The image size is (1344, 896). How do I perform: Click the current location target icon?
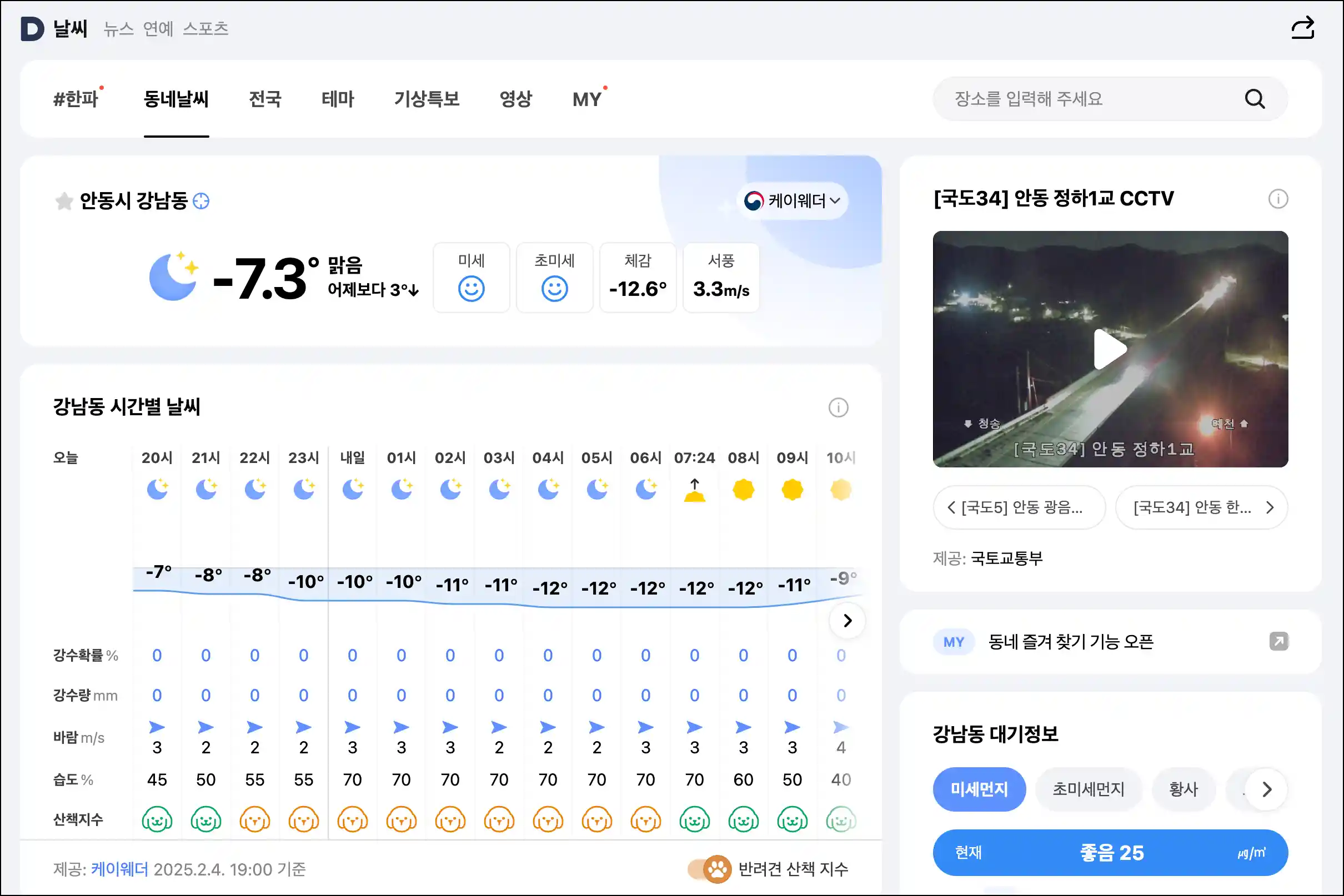tap(201, 201)
